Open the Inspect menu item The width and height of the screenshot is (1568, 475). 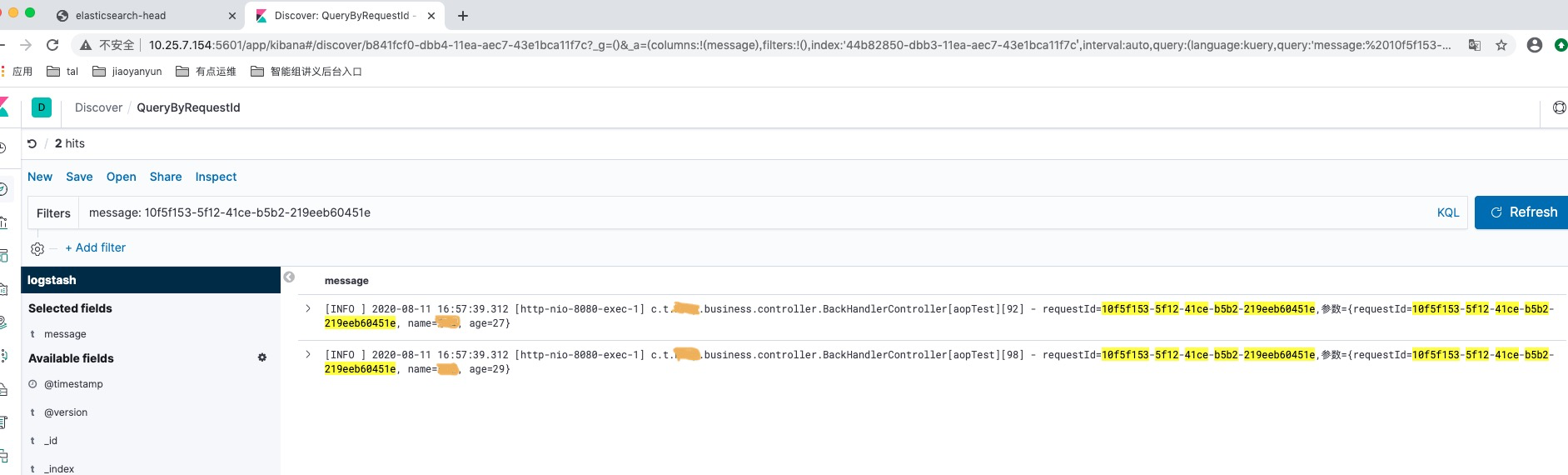point(216,177)
